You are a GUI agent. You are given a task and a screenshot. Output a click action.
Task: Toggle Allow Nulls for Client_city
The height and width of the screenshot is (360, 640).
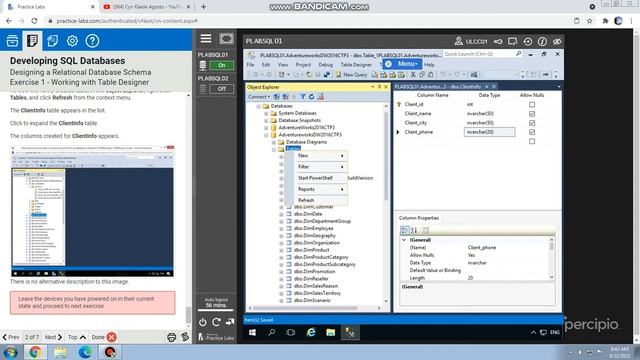(532, 123)
